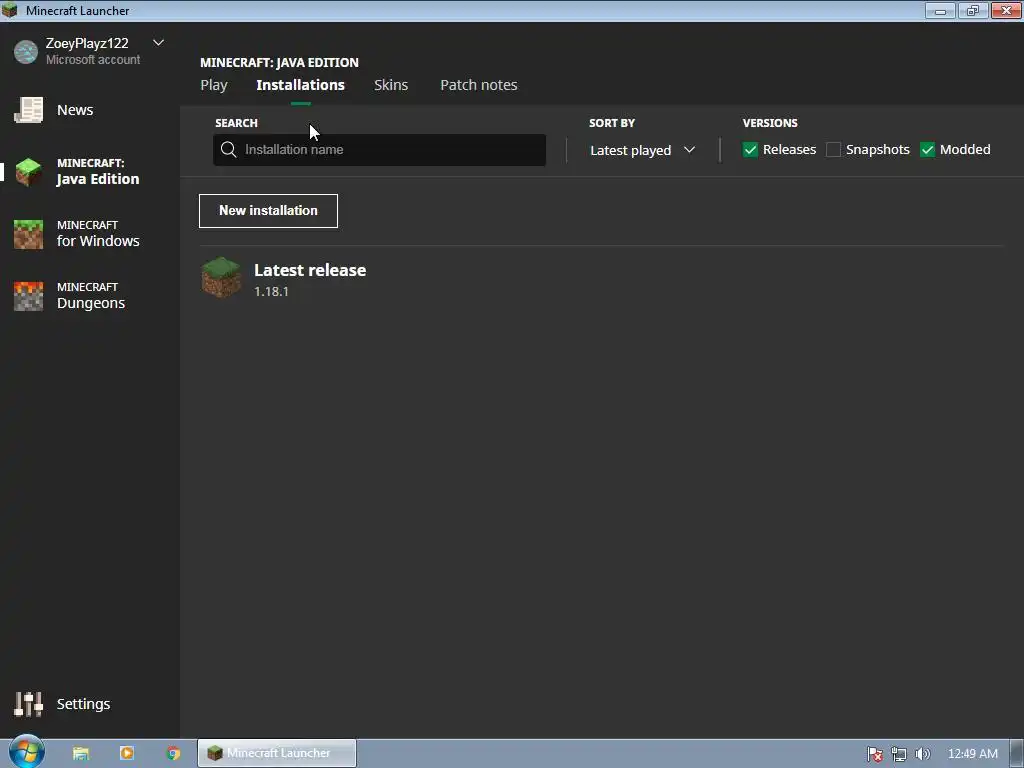Open the volume speaker tray icon
The image size is (1024, 768).
click(x=922, y=754)
